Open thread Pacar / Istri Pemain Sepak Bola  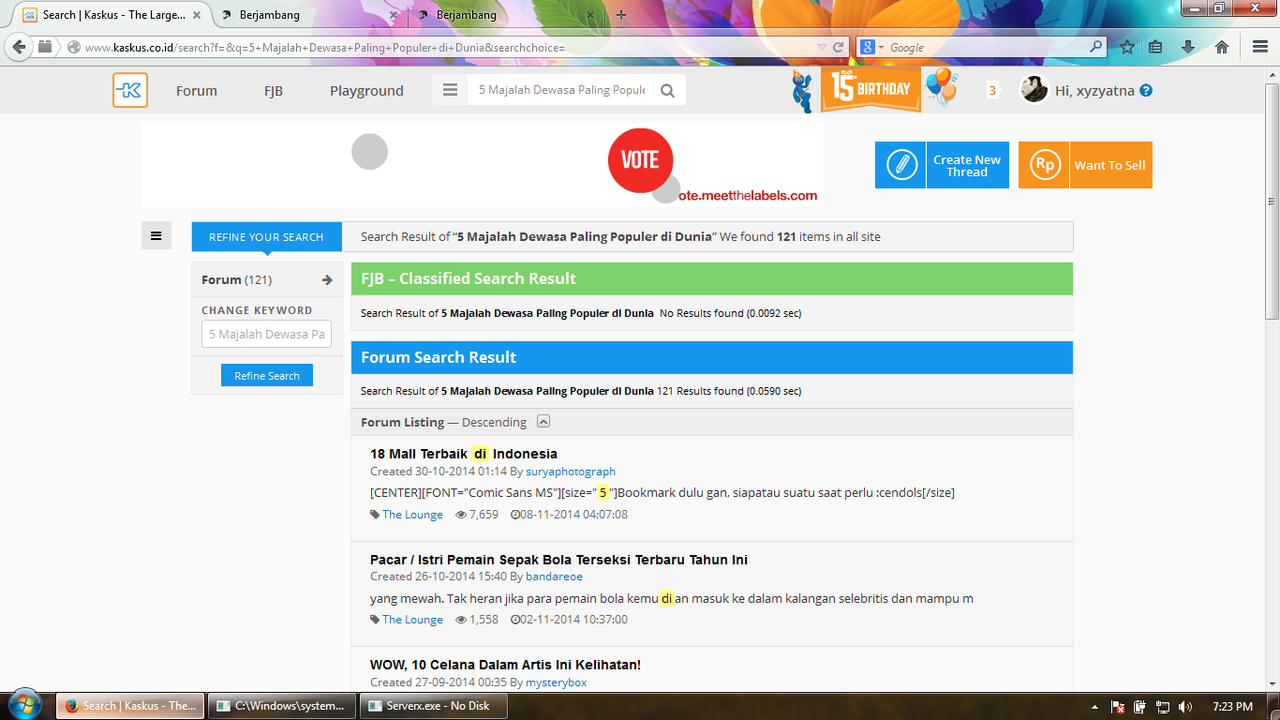click(559, 560)
